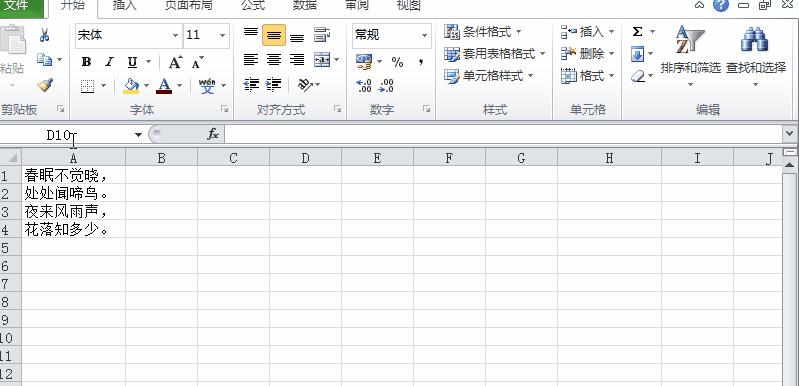Center text horizontally
799x386 pixels.
click(274, 60)
